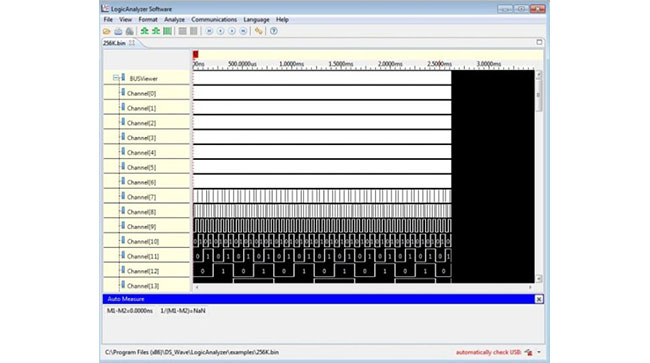
Task: Select Channel[3] in the tree
Action: (x=141, y=138)
